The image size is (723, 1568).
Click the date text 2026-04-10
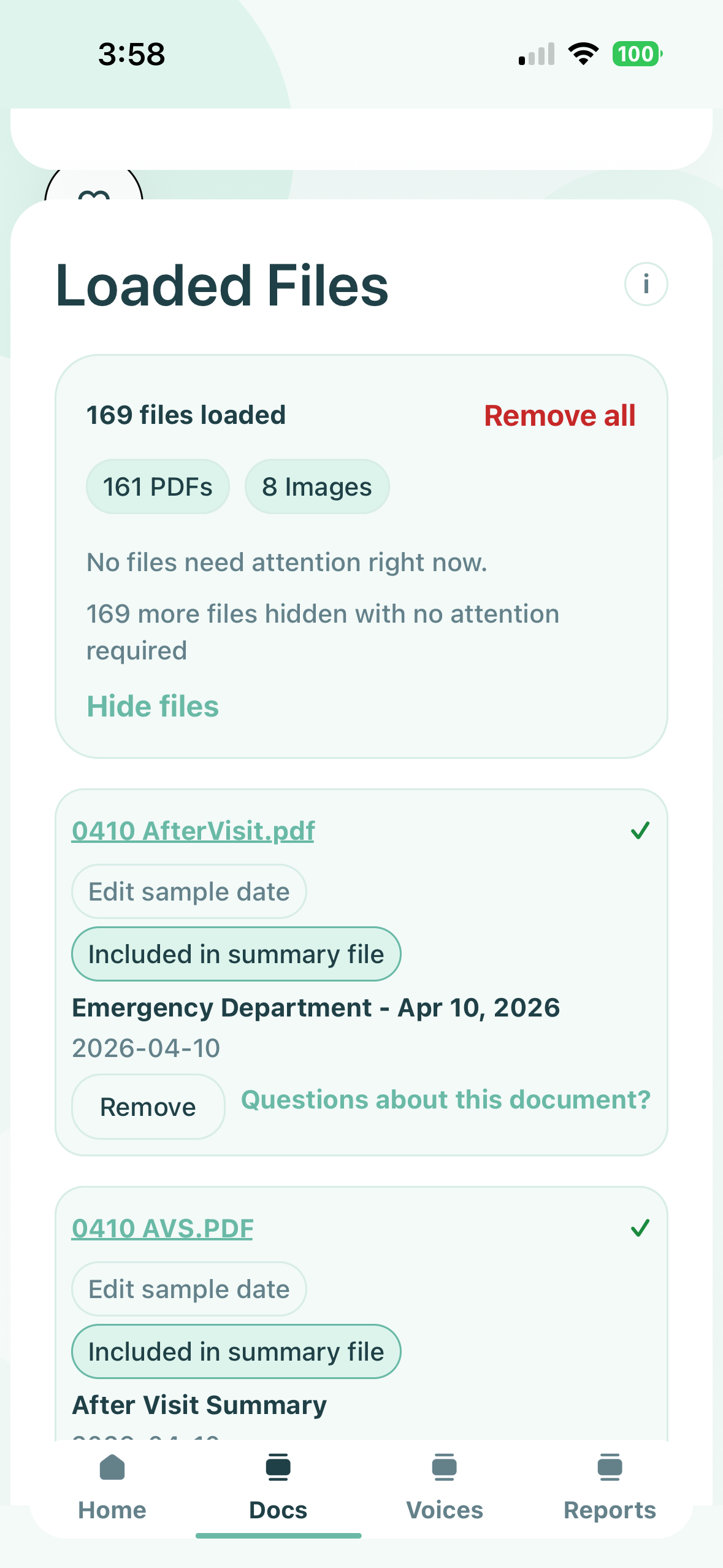point(146,1048)
